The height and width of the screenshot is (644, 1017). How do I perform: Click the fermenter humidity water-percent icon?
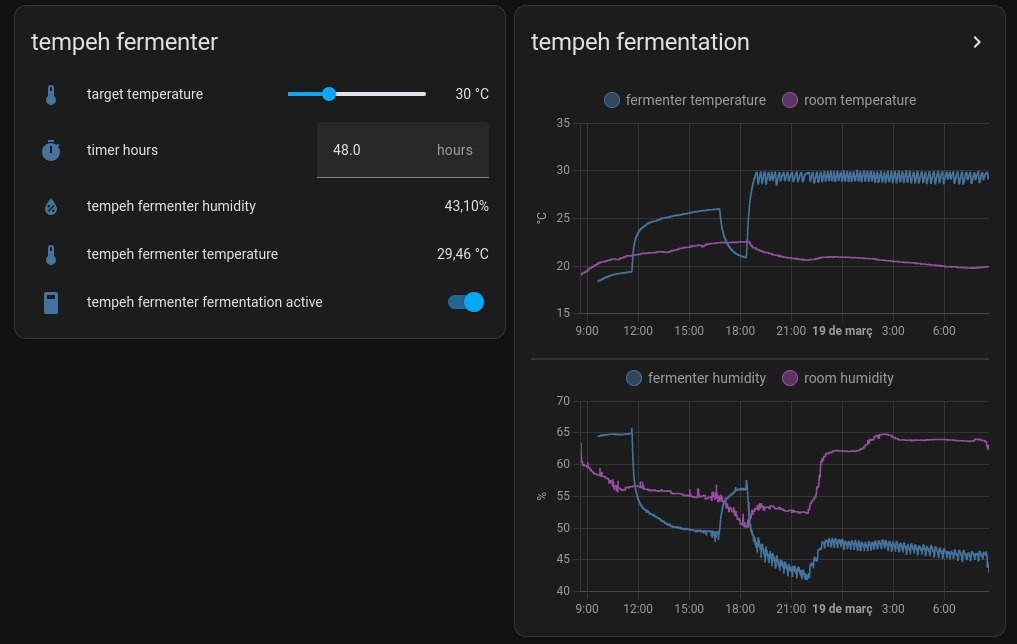(51, 207)
